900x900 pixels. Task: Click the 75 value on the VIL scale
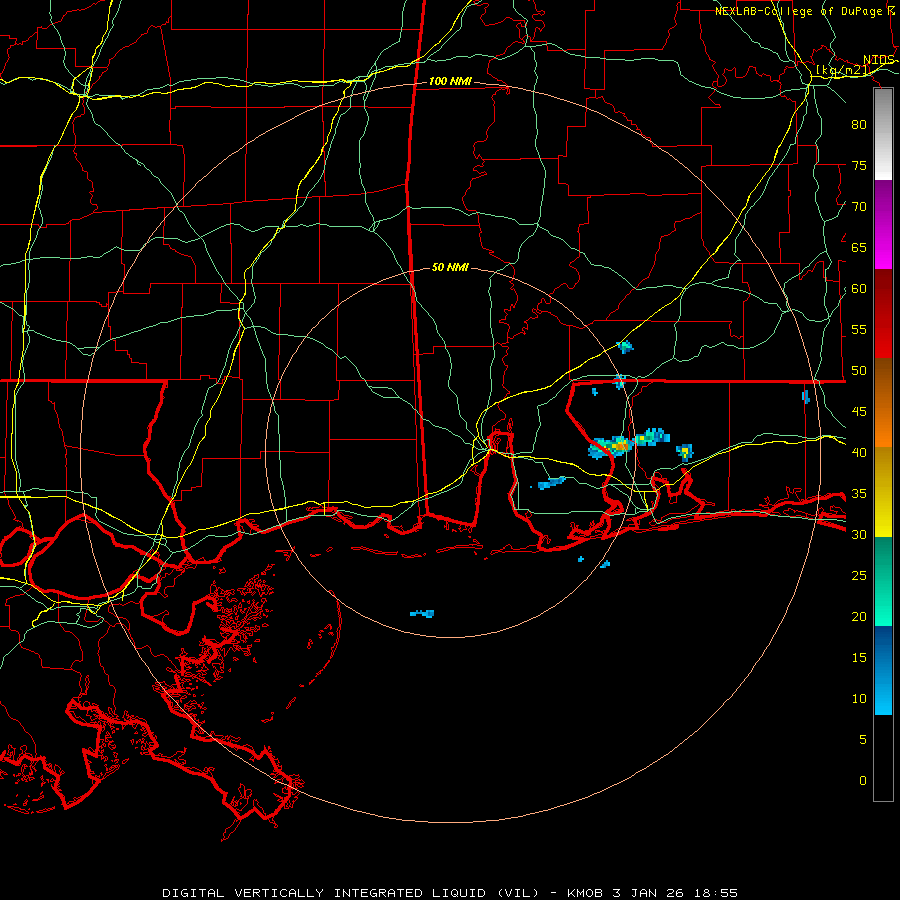pos(859,166)
